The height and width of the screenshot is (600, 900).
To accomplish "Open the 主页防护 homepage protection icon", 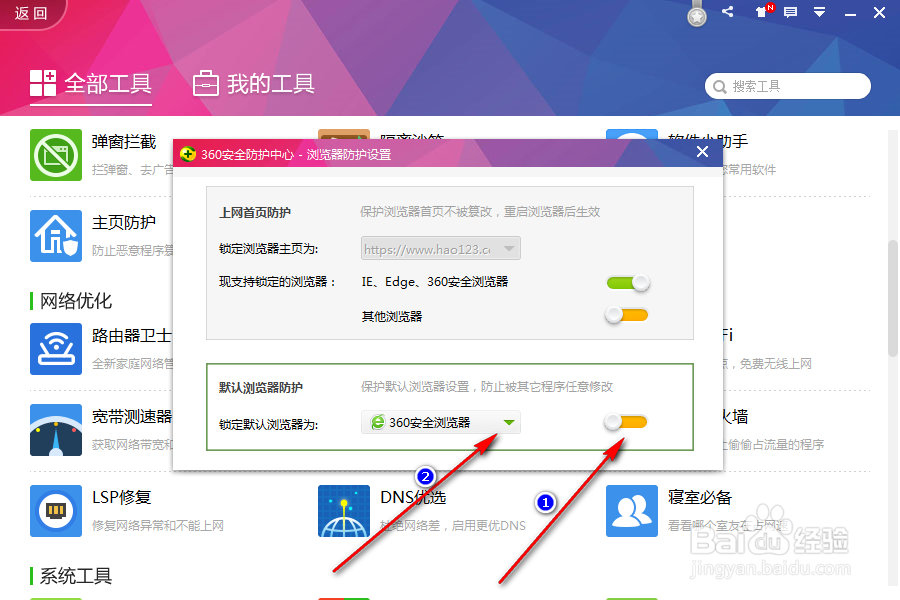I will pyautogui.click(x=56, y=236).
